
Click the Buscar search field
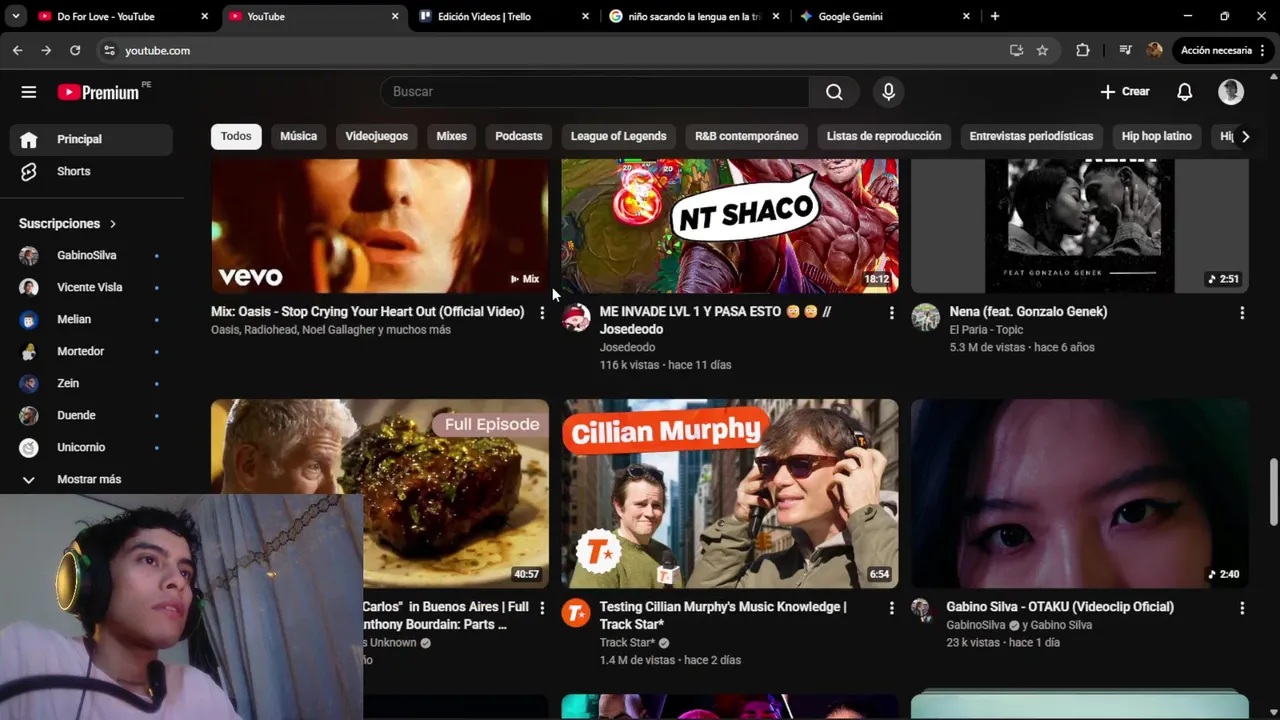(x=595, y=92)
